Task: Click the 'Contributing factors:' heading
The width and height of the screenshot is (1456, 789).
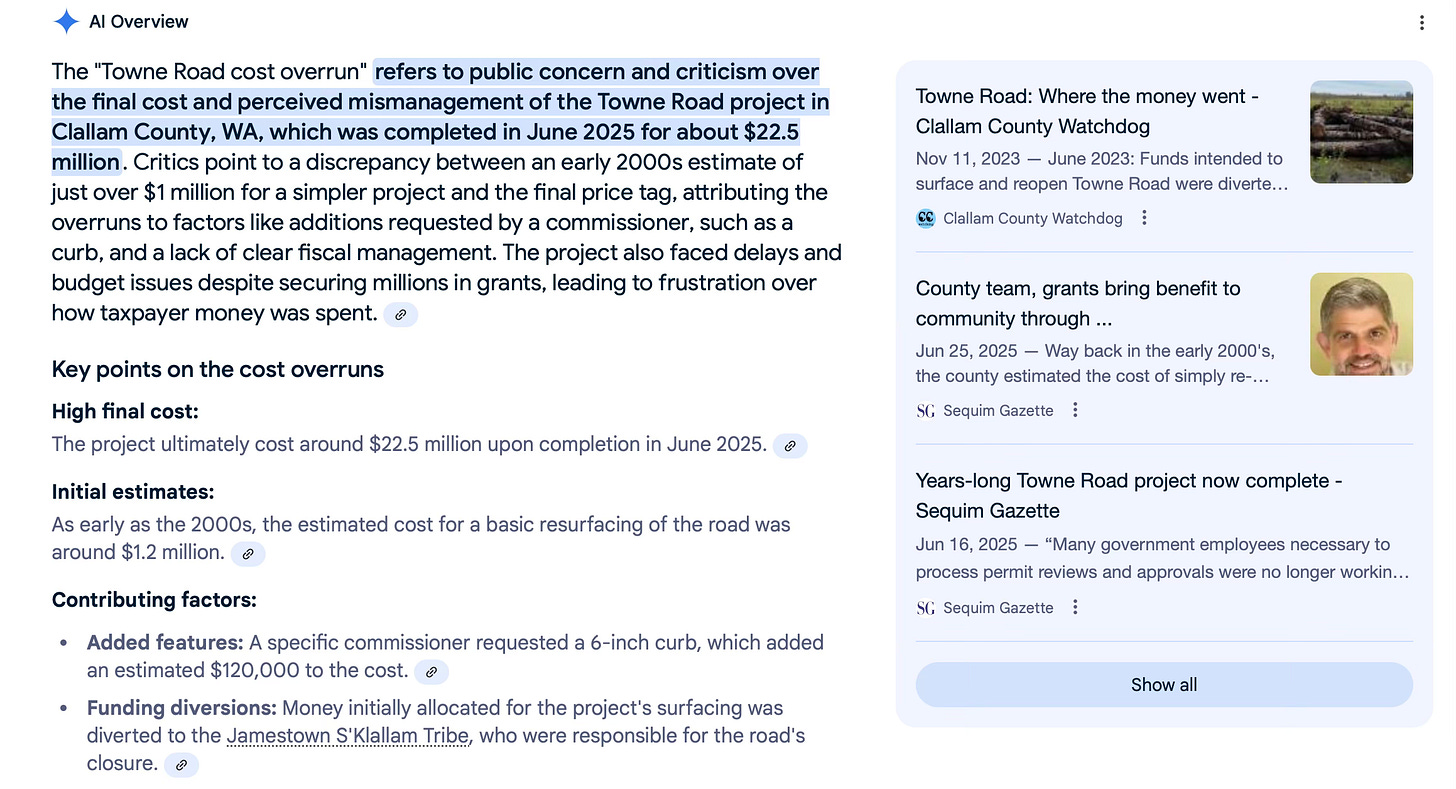Action: [x=154, y=600]
